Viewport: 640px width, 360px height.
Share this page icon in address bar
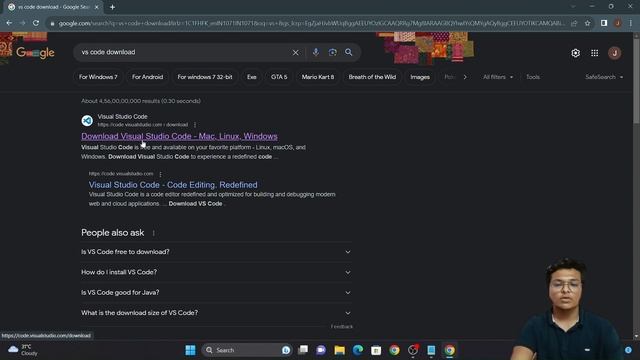574,23
